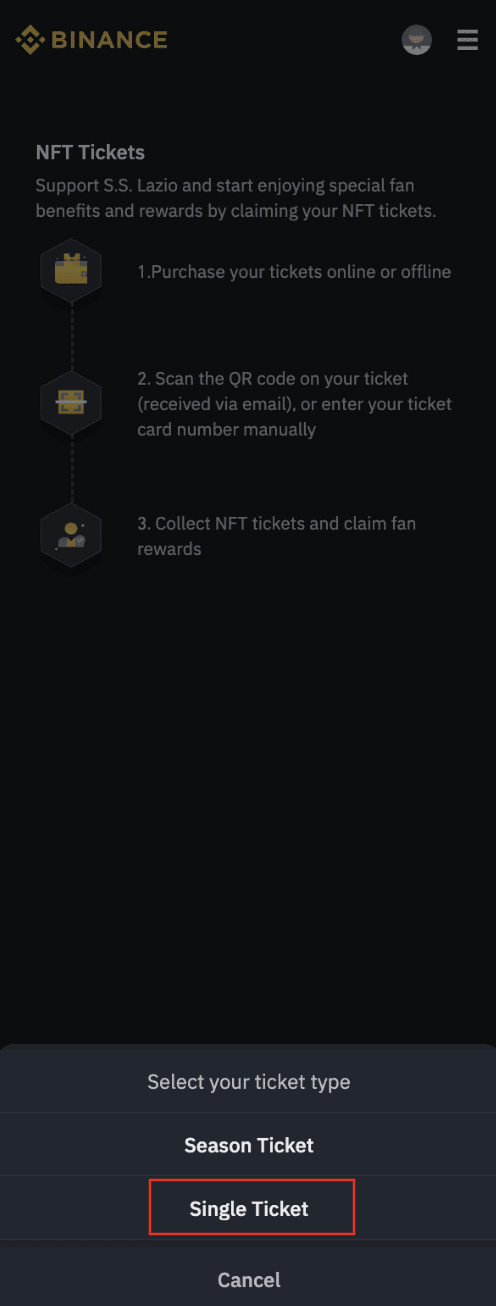Tap the user checkmark icon for step 3
This screenshot has height=1306, width=496.
click(71, 535)
